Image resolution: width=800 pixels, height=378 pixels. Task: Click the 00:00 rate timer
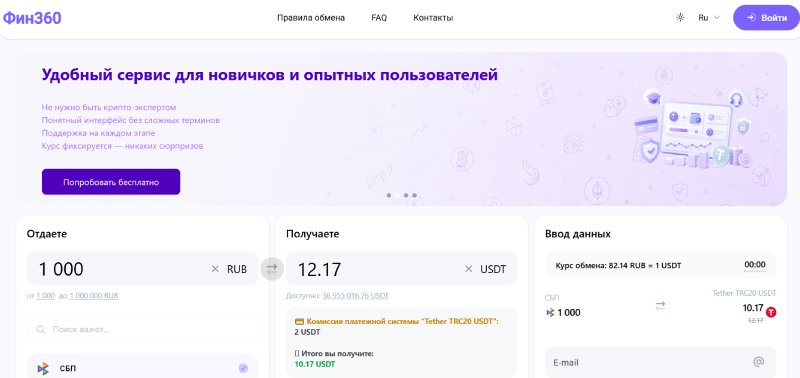[755, 265]
